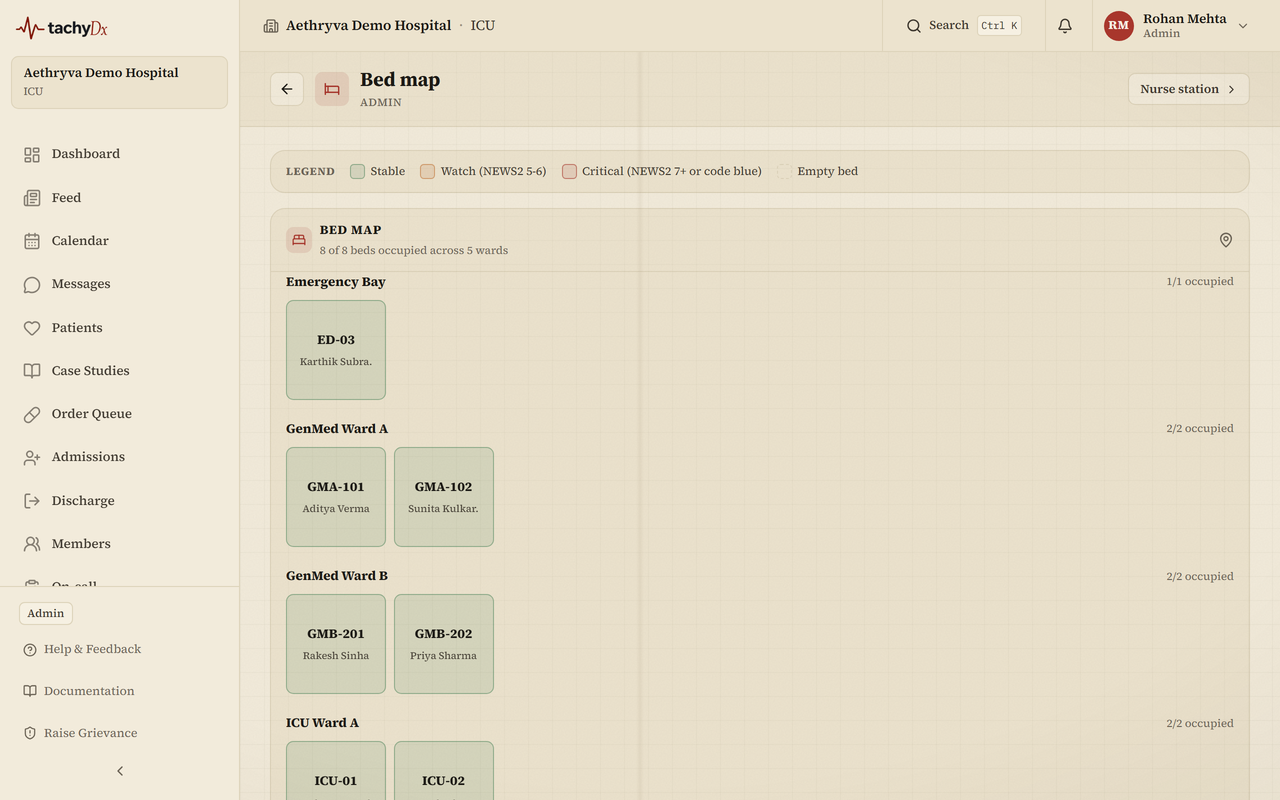Click the Stable legend color swatch
Viewport: 1280px width, 800px height.
[x=357, y=172]
